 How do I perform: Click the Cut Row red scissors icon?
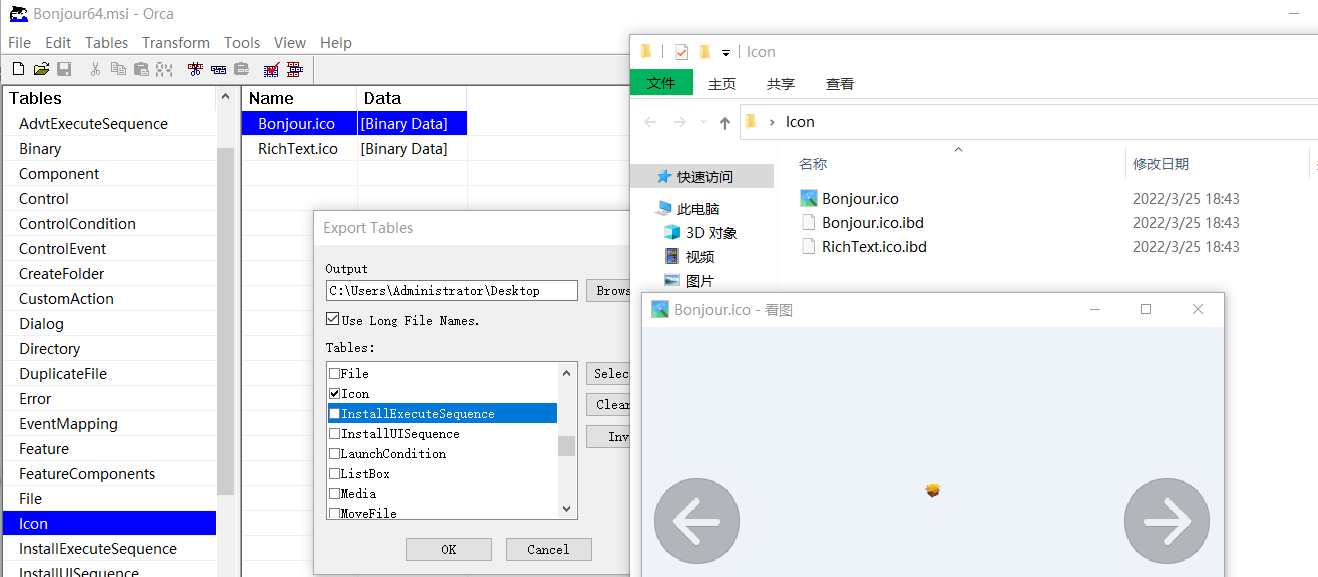196,69
